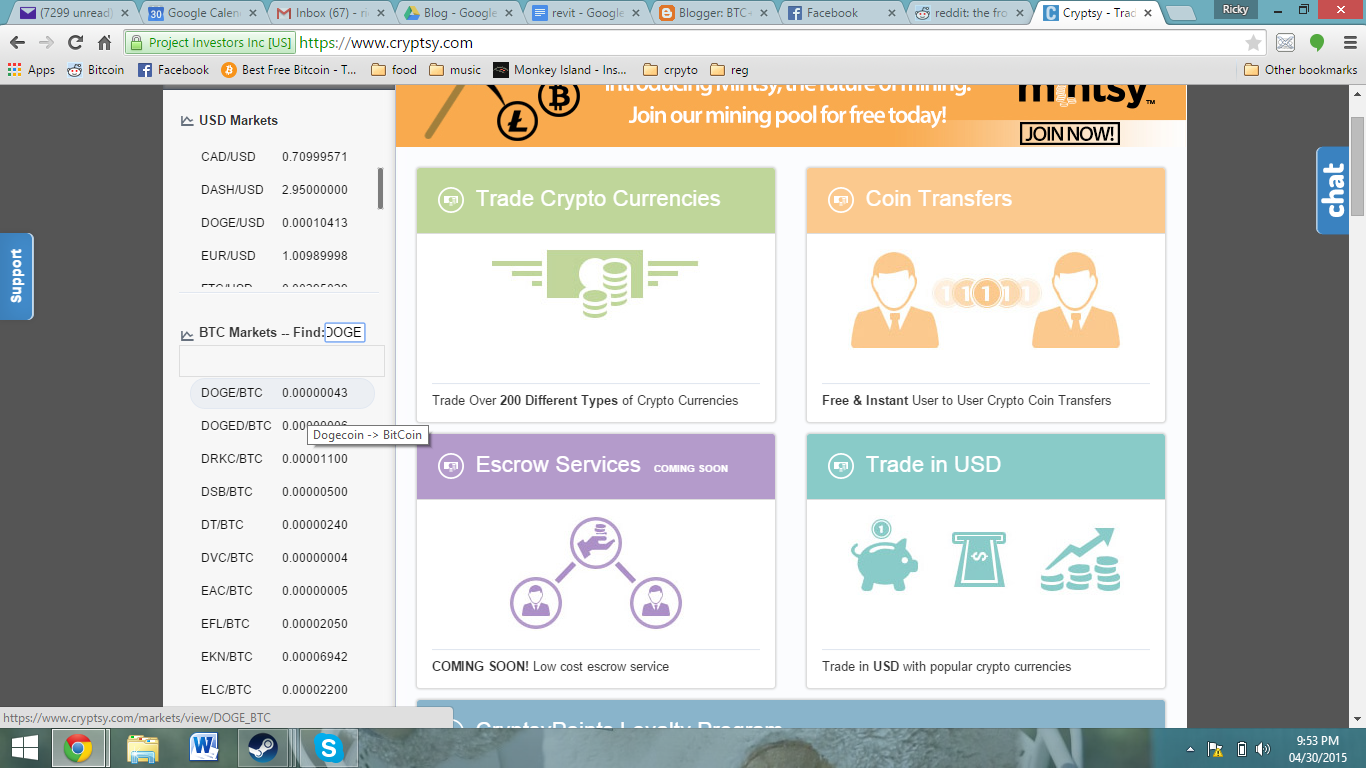
Task: Open the music bookmarks folder
Action: [455, 70]
